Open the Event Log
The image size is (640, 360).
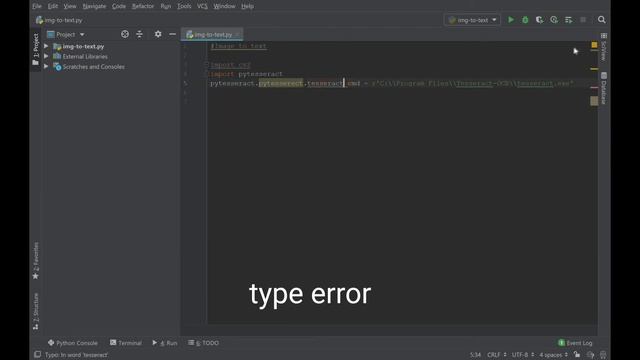coord(575,343)
